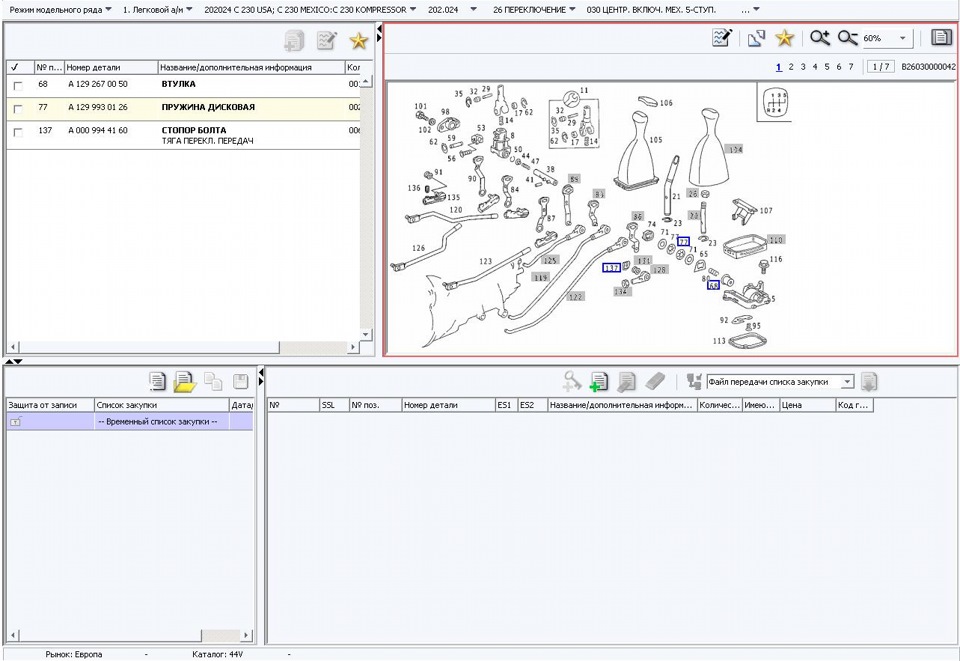This screenshot has width=960, height=661.
Task: Go to diagram page 2
Action: pyautogui.click(x=791, y=67)
